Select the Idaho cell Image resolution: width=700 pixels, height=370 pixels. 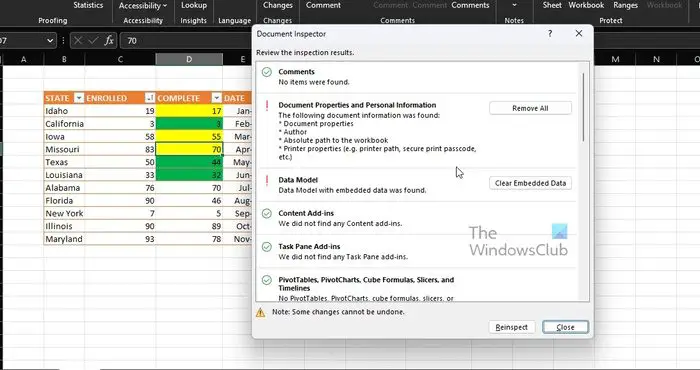point(64,111)
